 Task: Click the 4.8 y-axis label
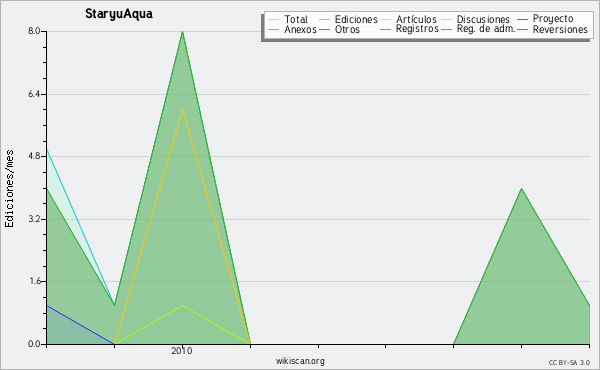pos(34,156)
